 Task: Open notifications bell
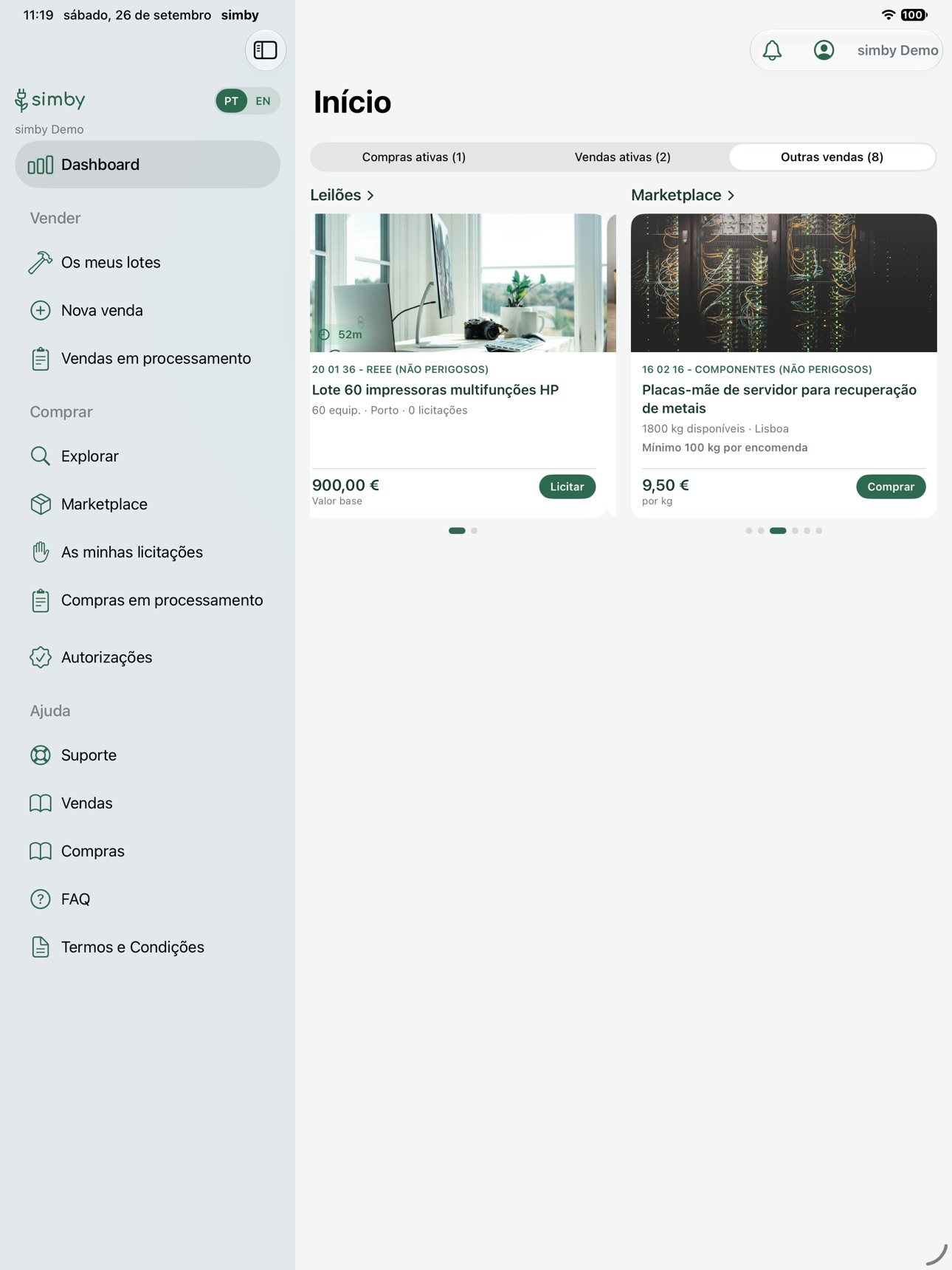tap(772, 50)
